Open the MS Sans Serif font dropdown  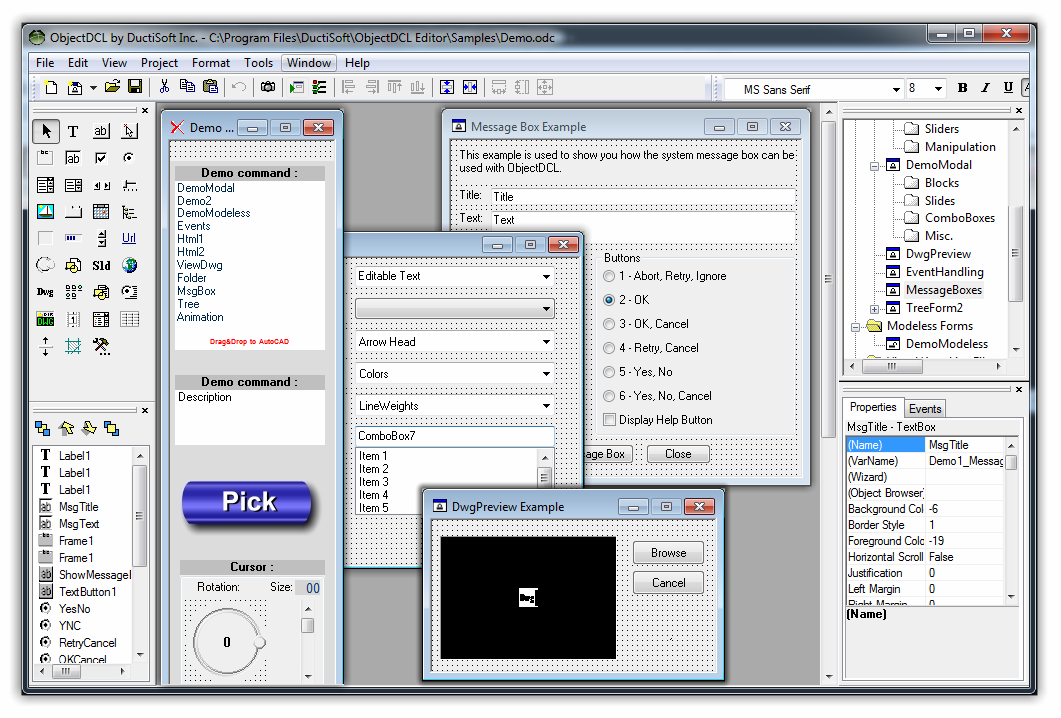[x=895, y=89]
